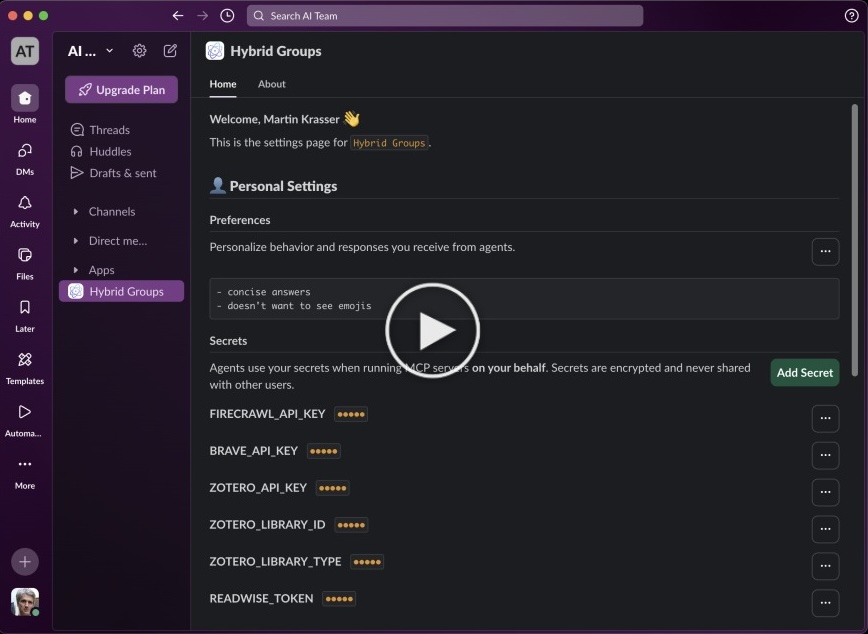
Task: Open ZOTERO_API_KEY options menu
Action: point(825,492)
